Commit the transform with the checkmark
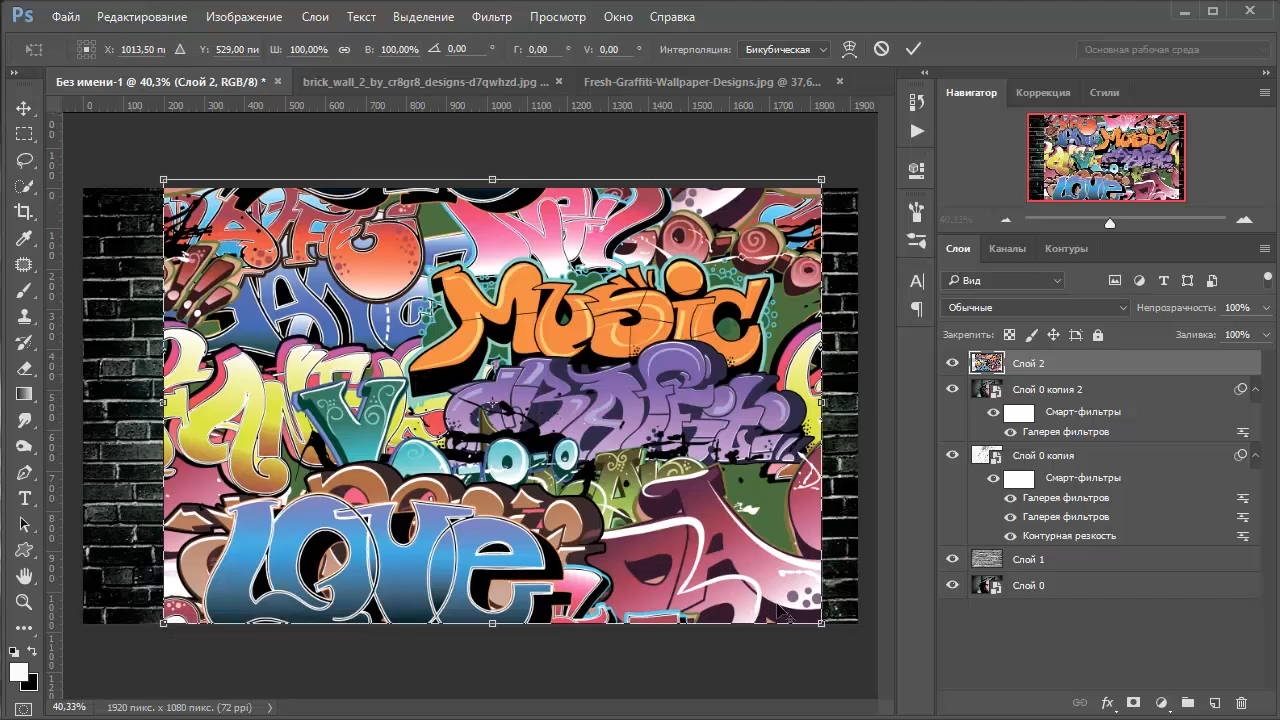Screen dimensions: 1280x720 click(913, 49)
